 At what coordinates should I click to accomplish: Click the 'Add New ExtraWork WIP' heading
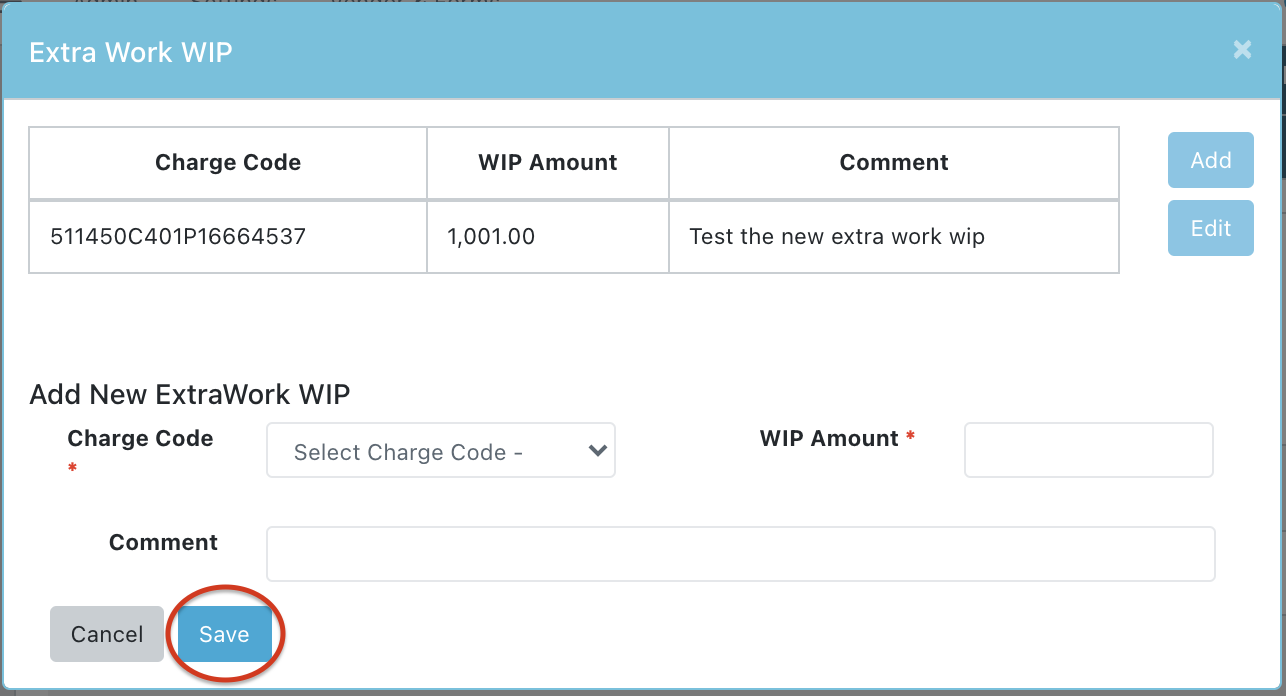coord(190,394)
